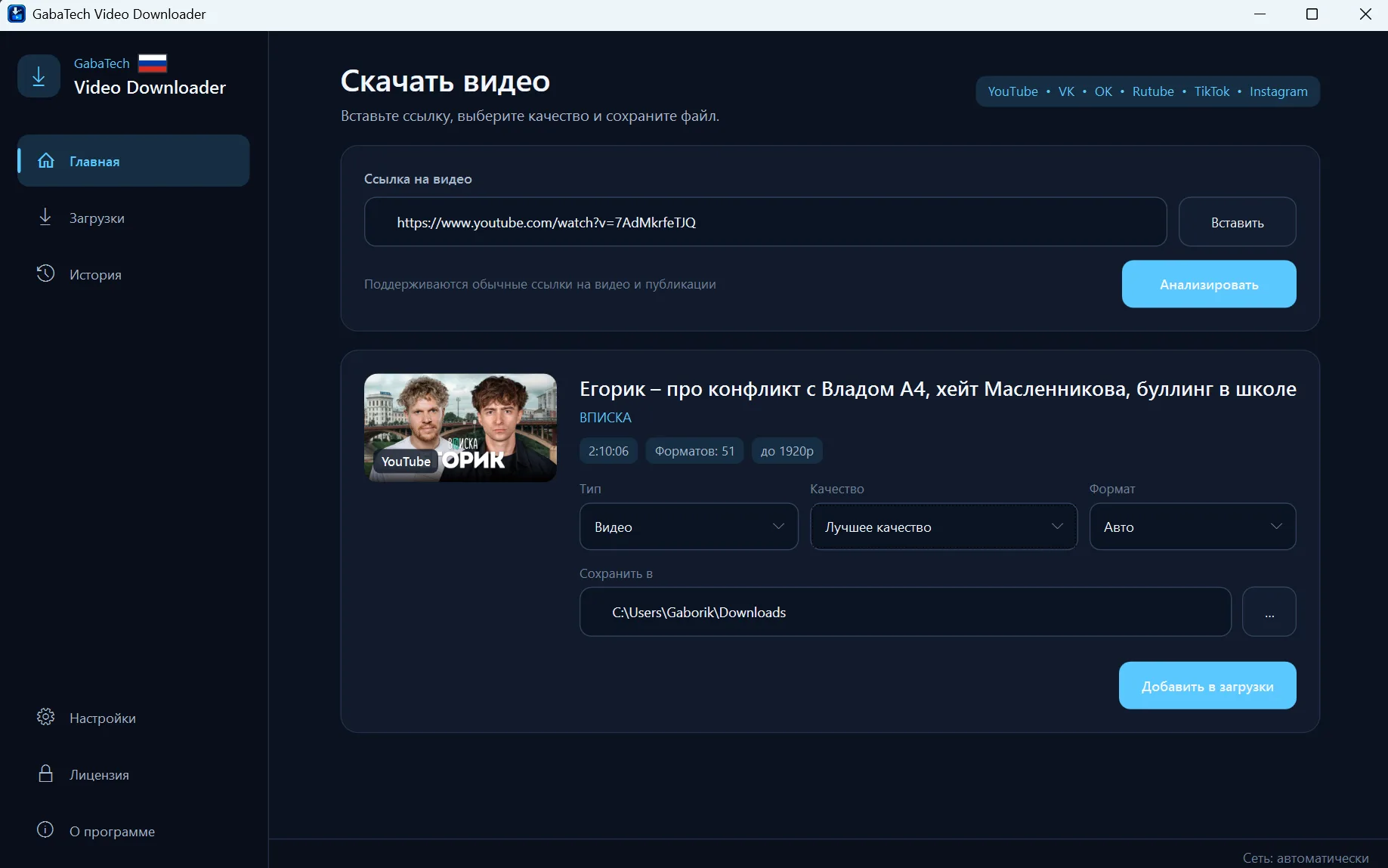
Task: Click the Ссылка на видео label
Action: [x=418, y=179]
